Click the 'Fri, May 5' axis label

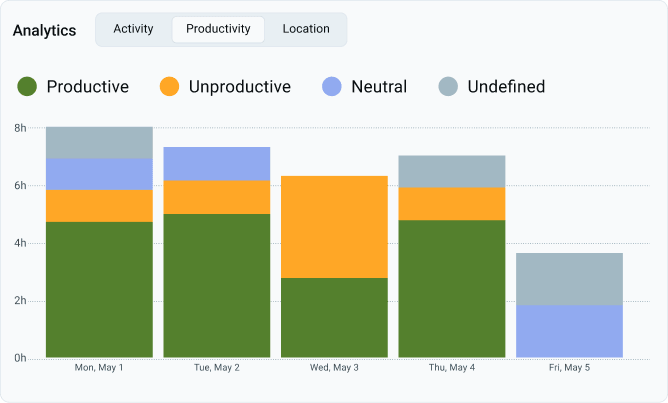570,368
